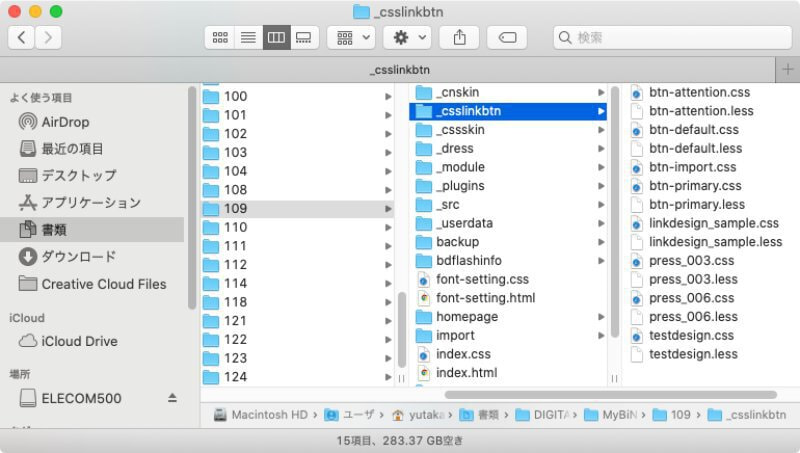Screen dimensions: 800x453
Task: Open Creative Cloud Files in sidebar
Action: pos(103,284)
